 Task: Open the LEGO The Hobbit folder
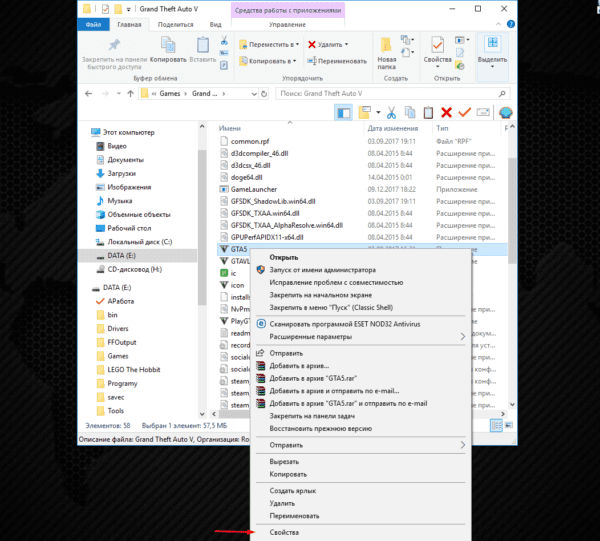point(128,370)
